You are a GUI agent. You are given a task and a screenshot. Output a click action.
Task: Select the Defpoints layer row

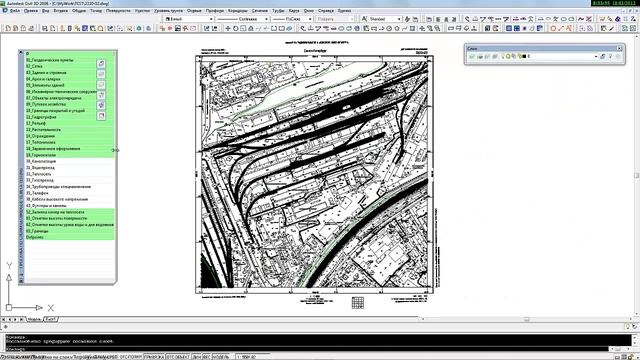70,237
